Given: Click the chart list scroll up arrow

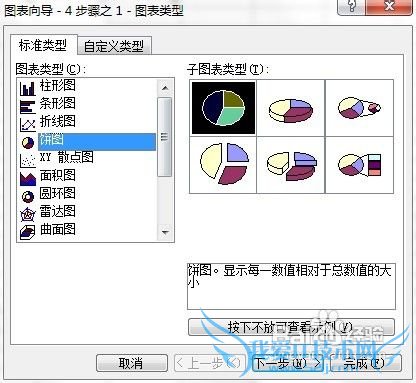Looking at the screenshot, I should 165,88.
